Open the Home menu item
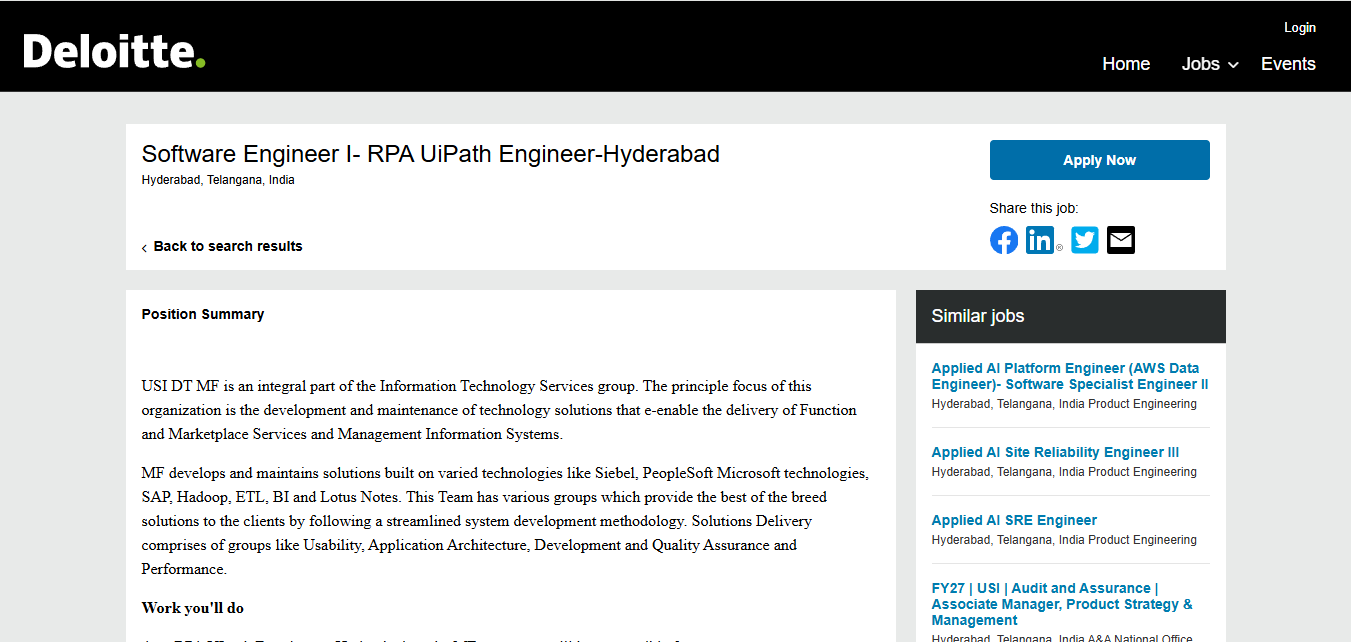The image size is (1351, 642). coord(1126,64)
